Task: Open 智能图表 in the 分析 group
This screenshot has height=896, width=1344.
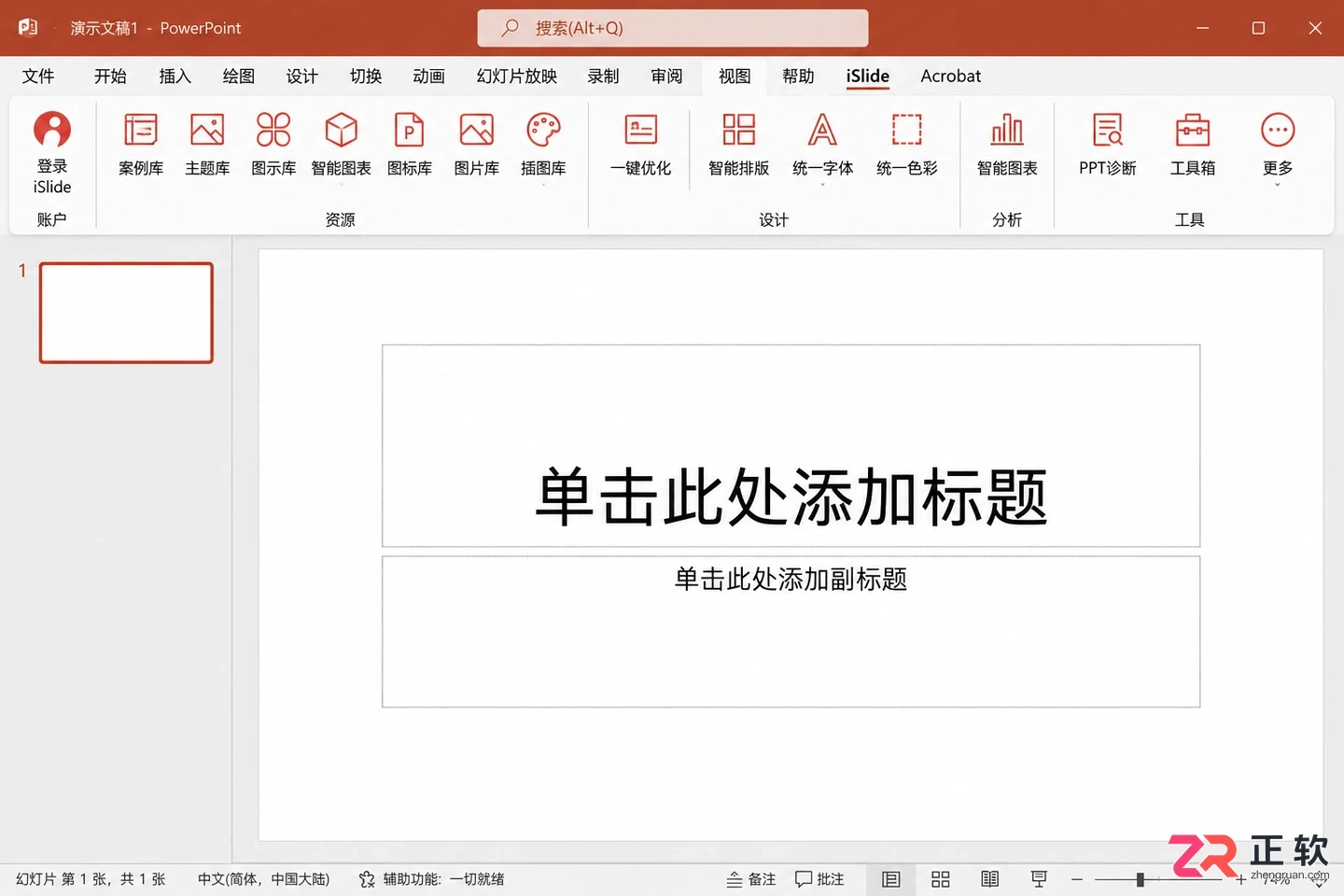Action: [x=1007, y=145]
